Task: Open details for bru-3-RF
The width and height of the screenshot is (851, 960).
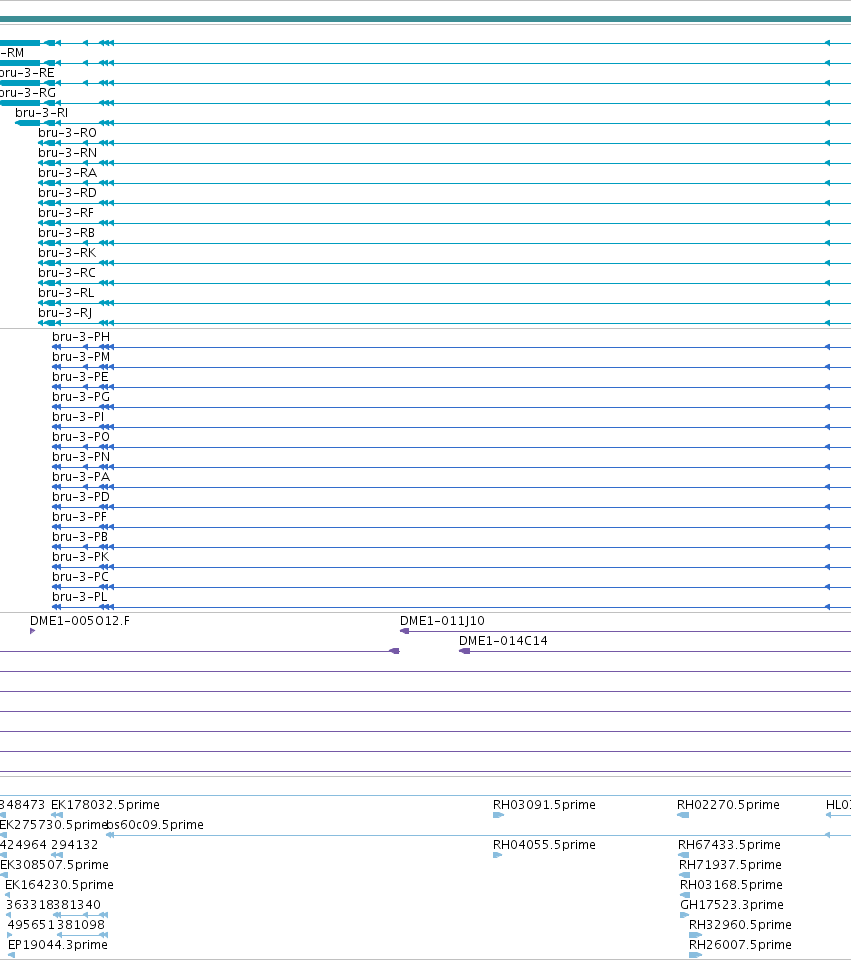Action: 66,212
